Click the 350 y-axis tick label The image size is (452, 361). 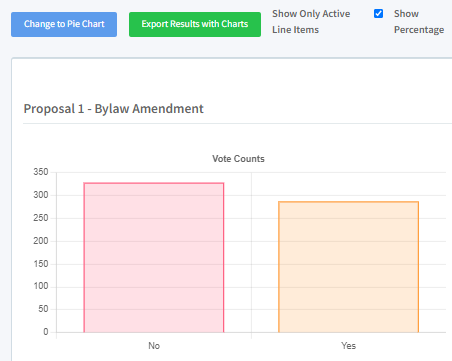(x=41, y=172)
